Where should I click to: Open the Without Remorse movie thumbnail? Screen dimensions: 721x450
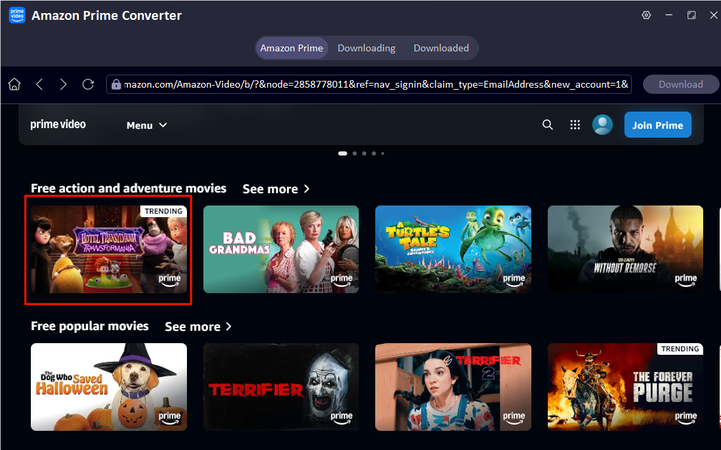tap(625, 249)
